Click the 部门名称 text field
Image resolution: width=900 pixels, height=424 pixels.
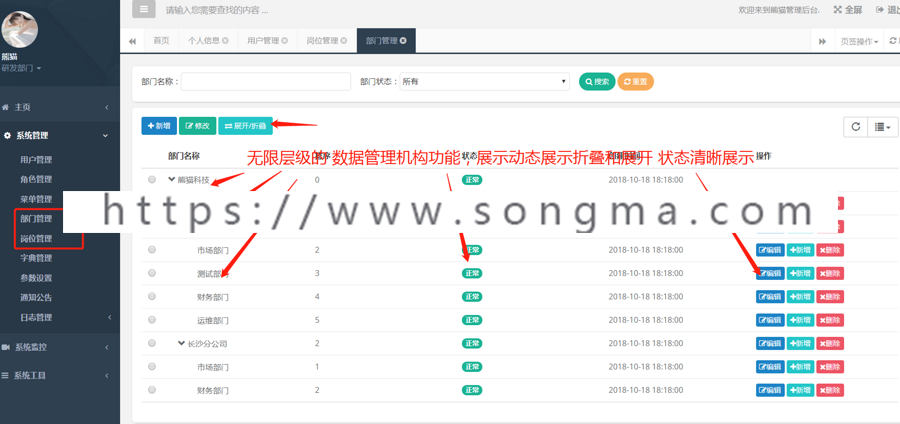pyautogui.click(x=266, y=81)
